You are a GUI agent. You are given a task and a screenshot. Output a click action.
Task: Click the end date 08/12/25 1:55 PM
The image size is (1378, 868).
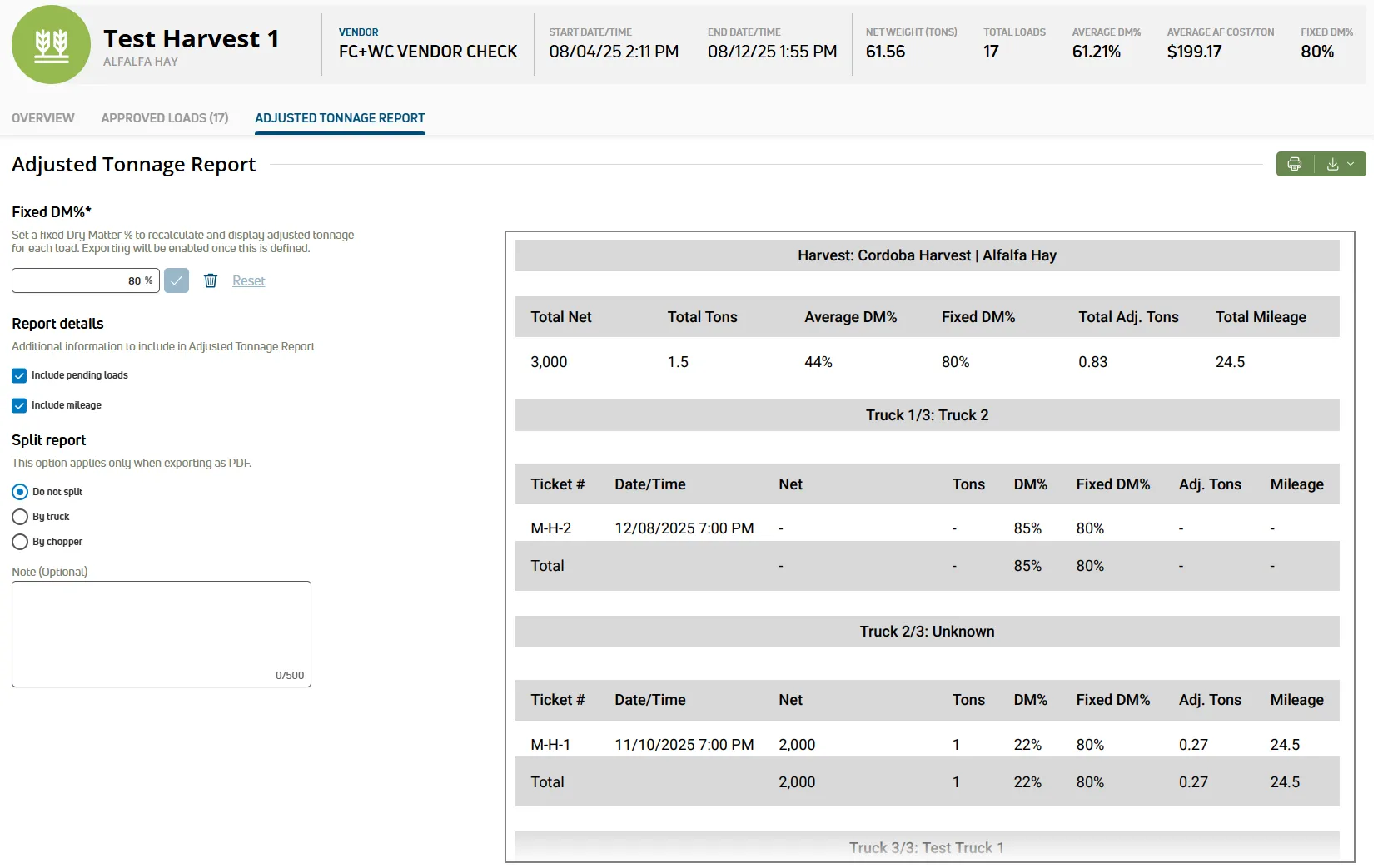(x=772, y=52)
